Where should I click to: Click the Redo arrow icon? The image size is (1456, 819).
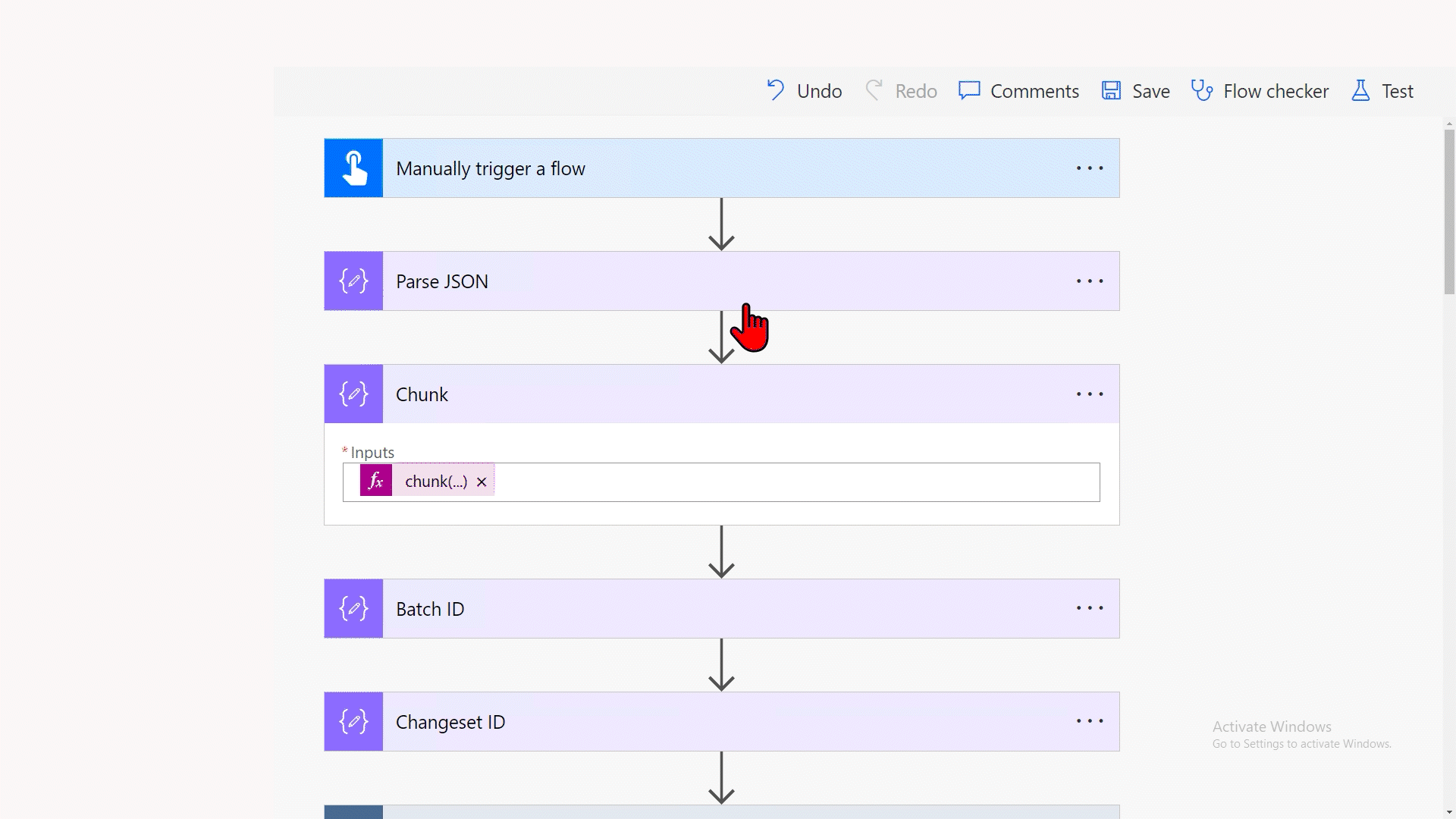[x=874, y=91]
